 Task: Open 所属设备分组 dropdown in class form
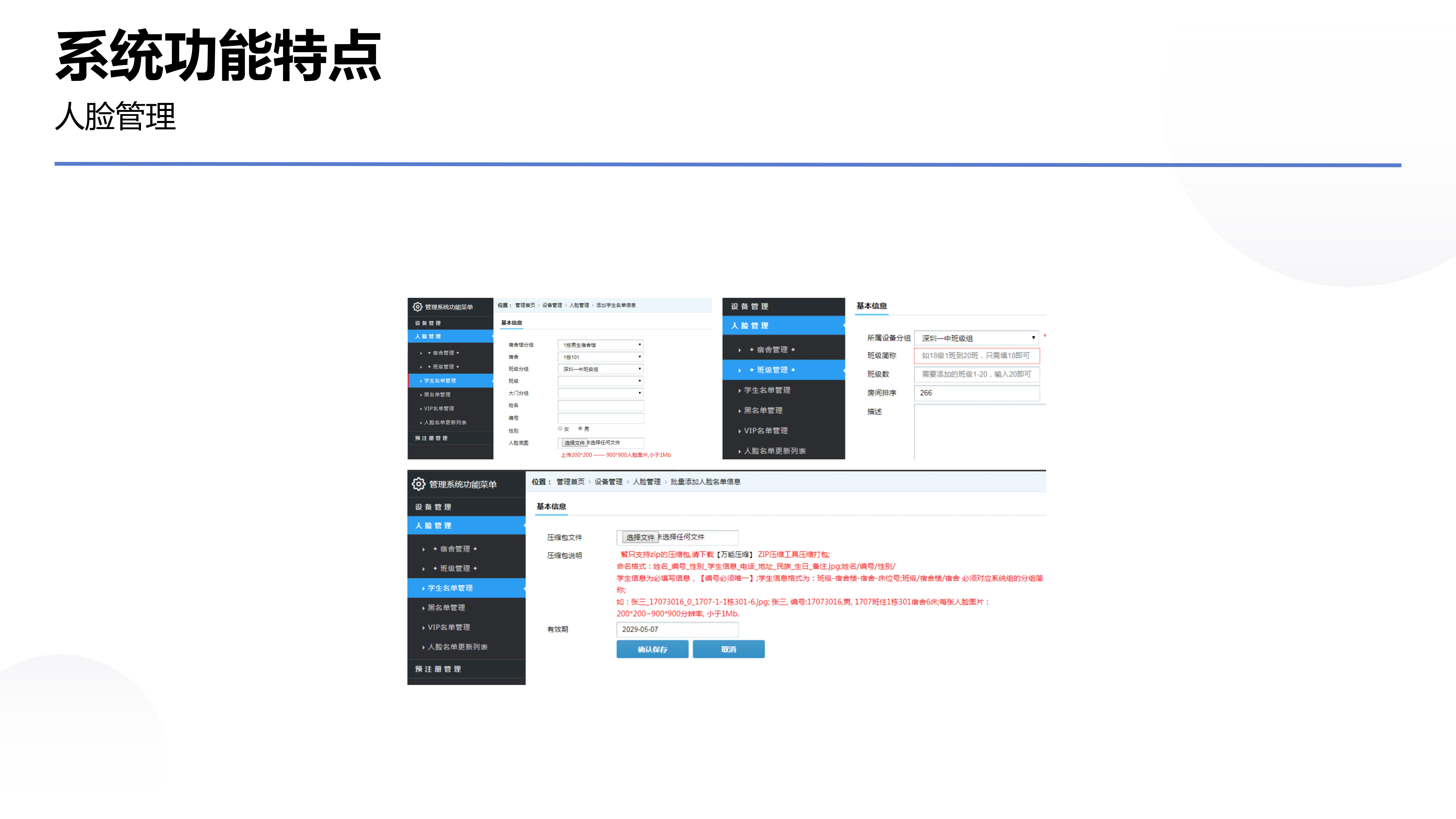976,338
